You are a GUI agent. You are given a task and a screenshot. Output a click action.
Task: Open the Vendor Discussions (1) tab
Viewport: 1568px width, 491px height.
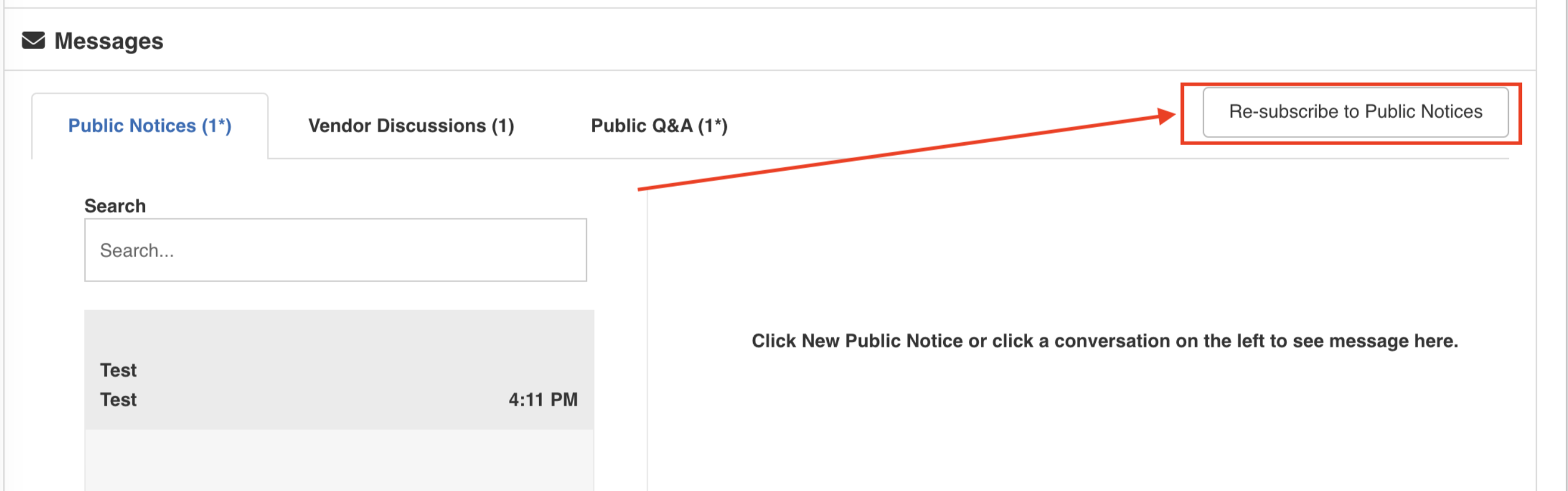pos(412,126)
